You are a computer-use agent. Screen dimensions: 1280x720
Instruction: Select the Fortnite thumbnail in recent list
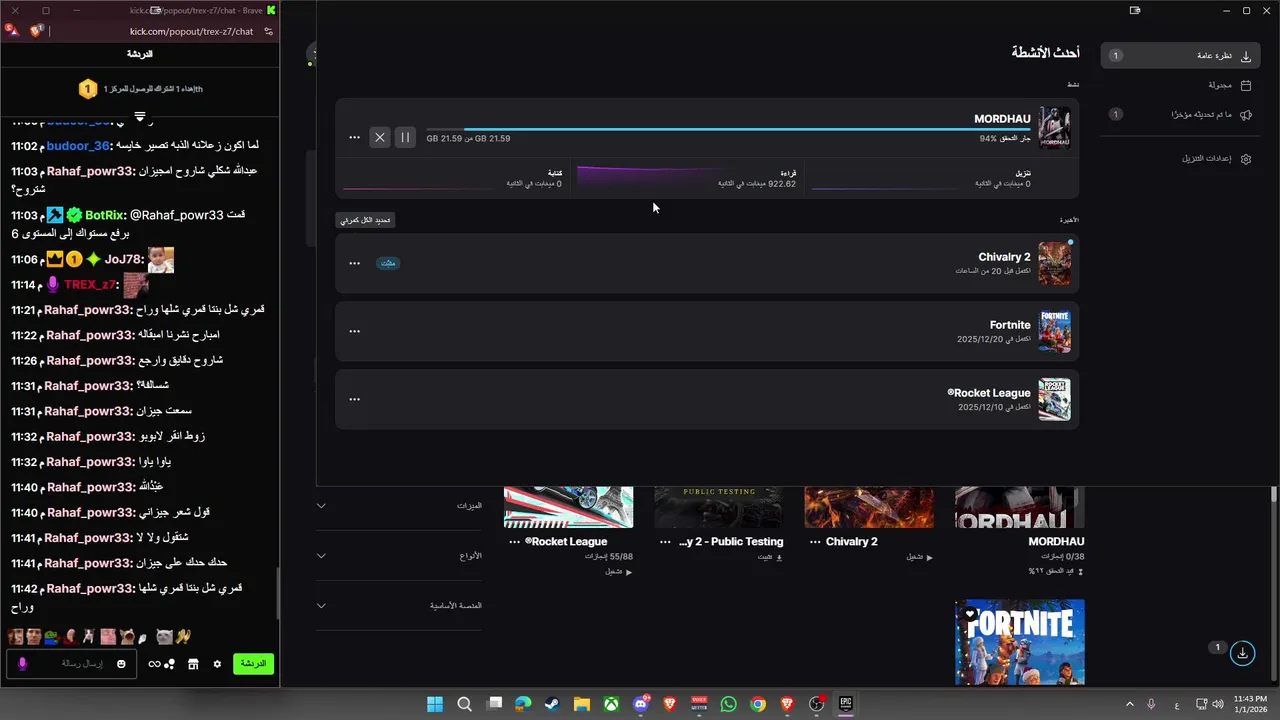pos(1055,331)
